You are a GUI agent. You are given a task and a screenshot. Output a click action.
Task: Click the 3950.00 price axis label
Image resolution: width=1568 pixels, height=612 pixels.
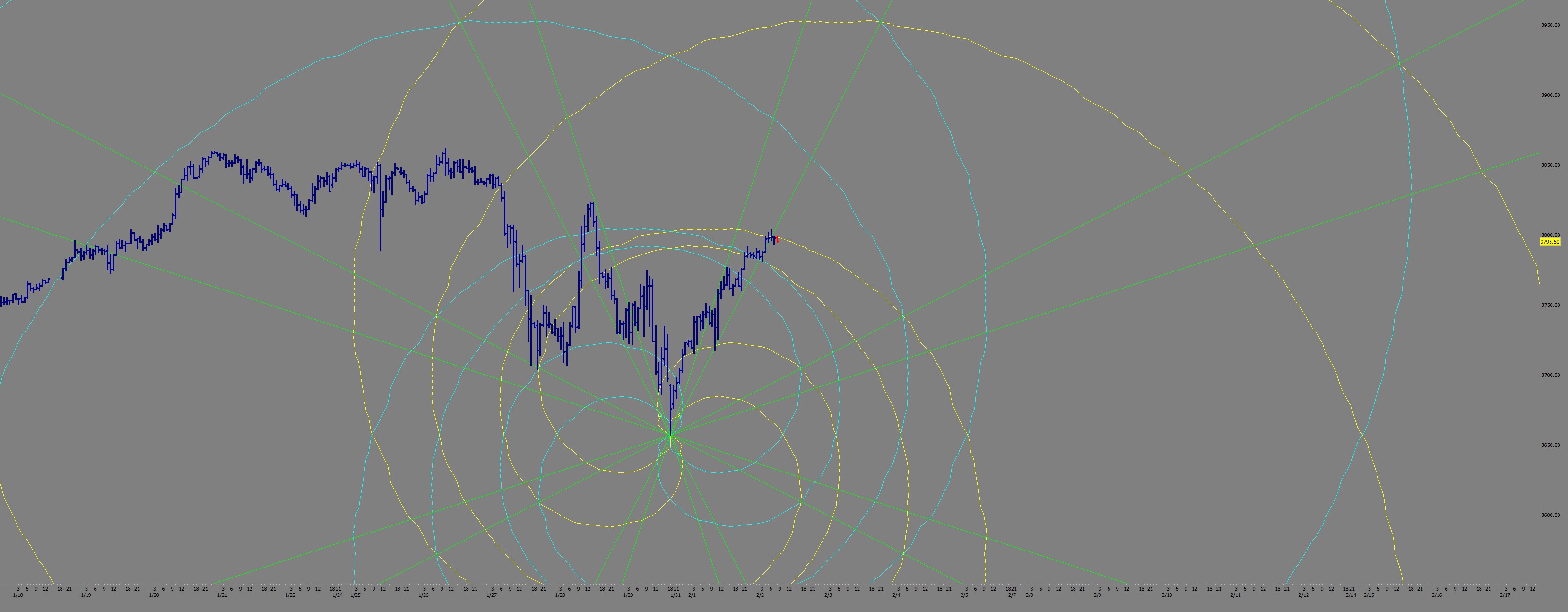click(x=1551, y=26)
